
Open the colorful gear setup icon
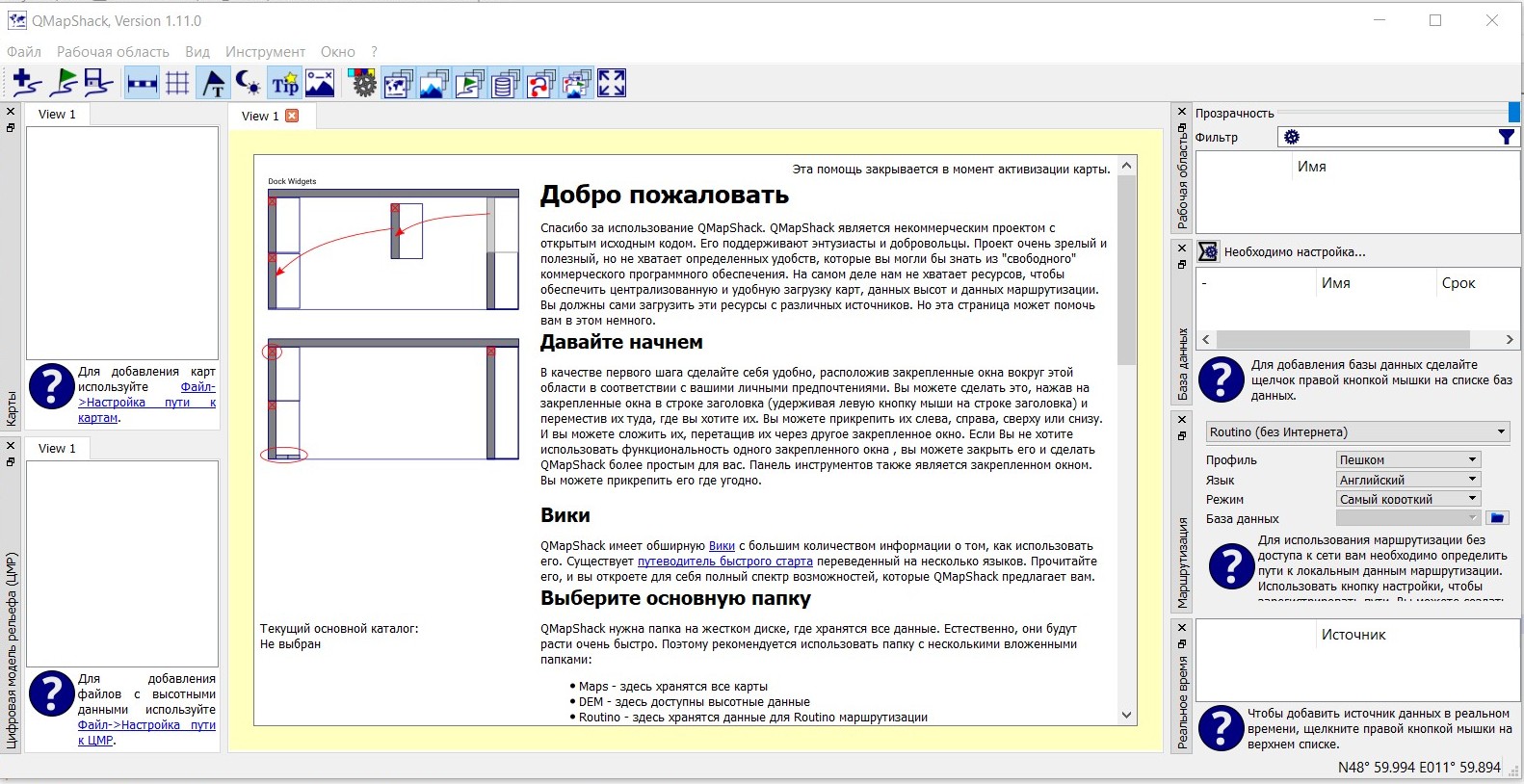[x=363, y=84]
